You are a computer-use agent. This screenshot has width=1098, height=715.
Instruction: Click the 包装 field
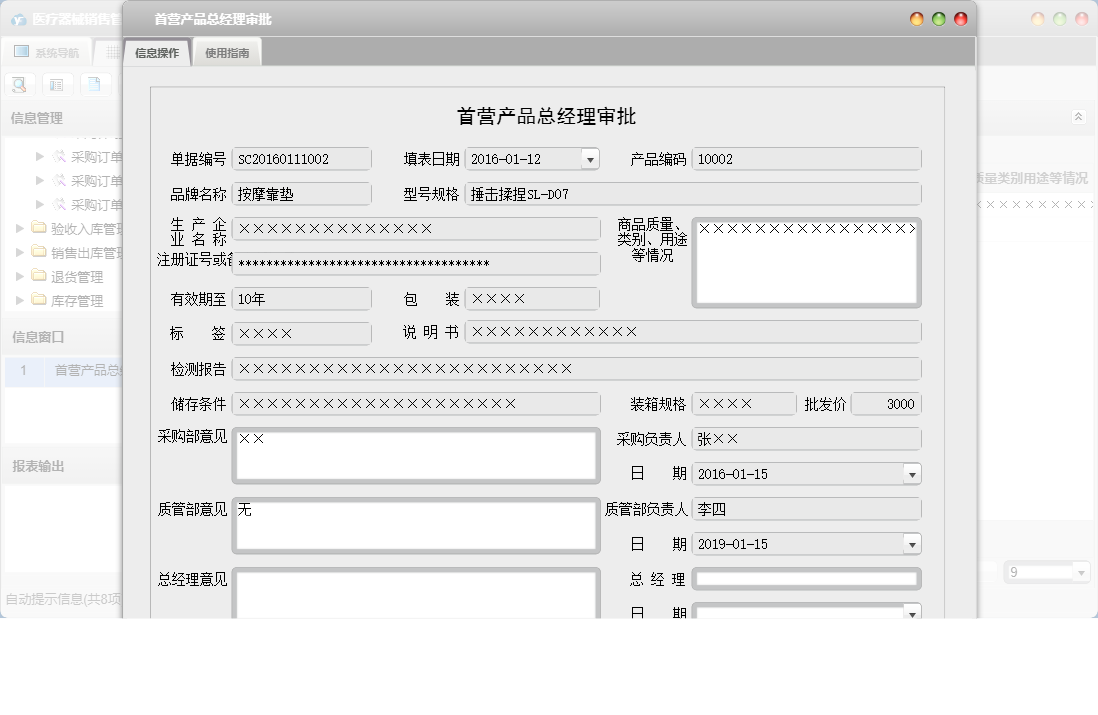[x=532, y=299]
